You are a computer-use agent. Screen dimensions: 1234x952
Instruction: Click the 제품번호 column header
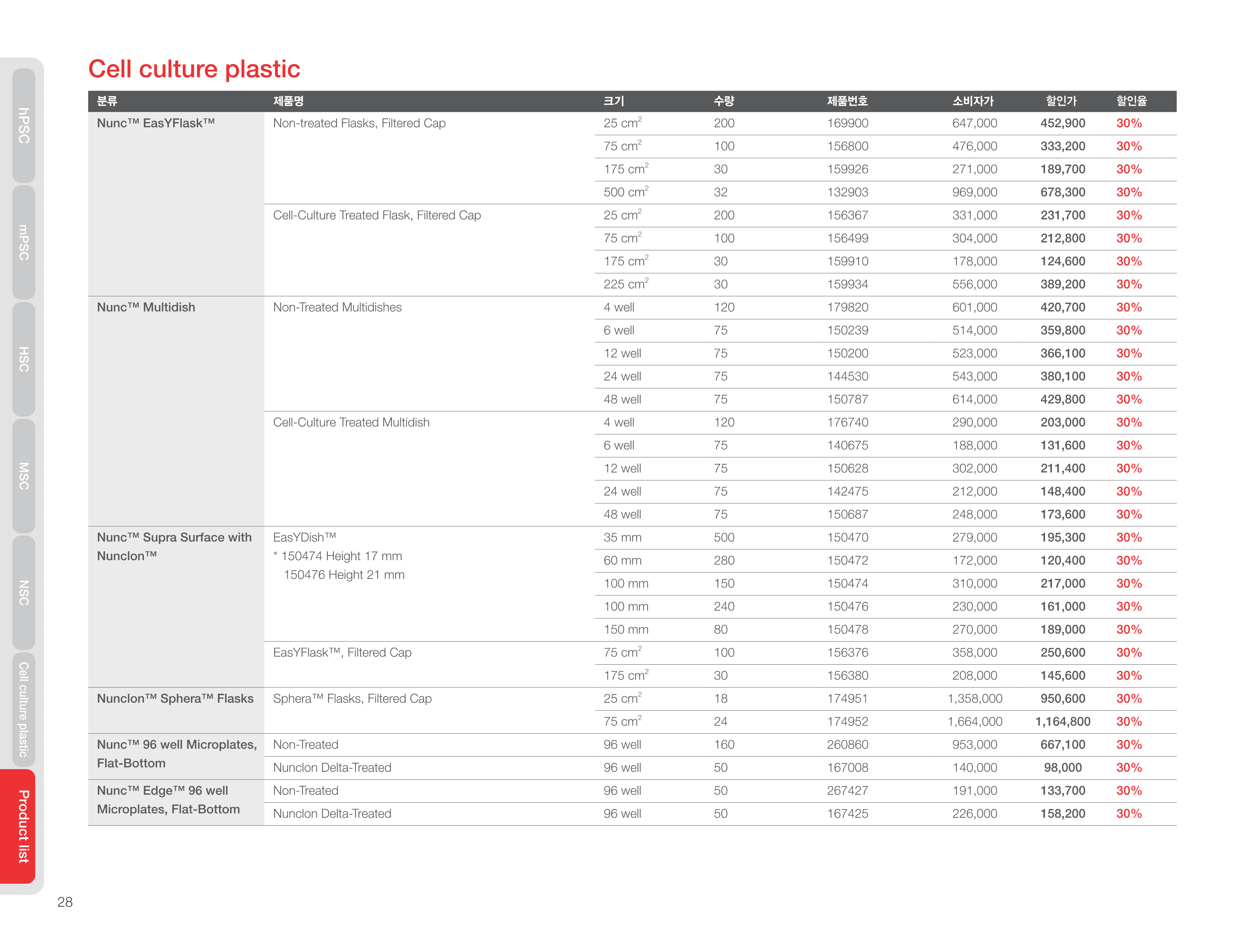click(x=847, y=101)
